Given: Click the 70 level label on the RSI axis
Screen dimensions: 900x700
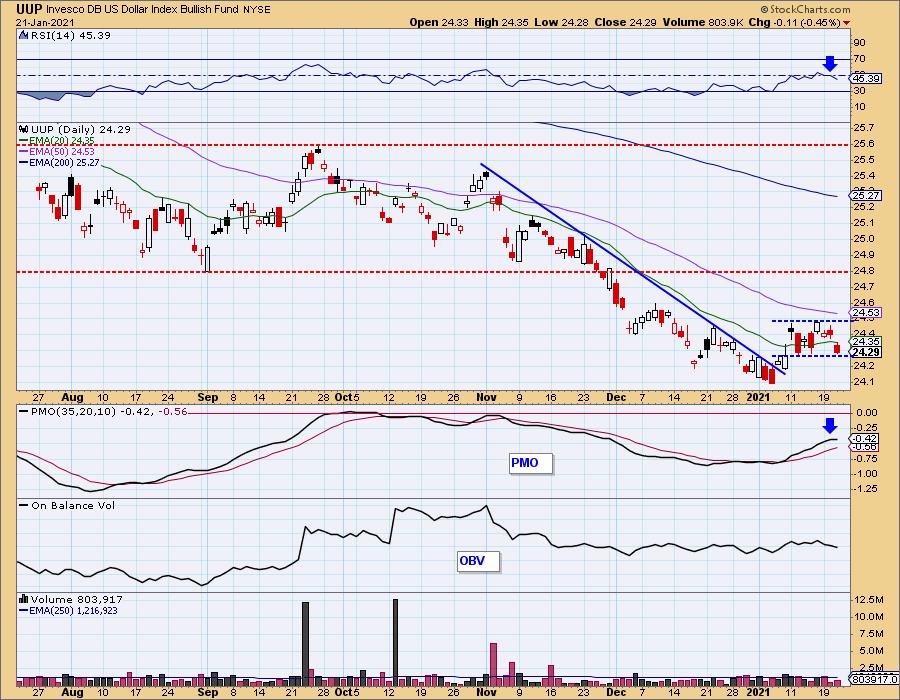Looking at the screenshot, I should pyautogui.click(x=859, y=59).
